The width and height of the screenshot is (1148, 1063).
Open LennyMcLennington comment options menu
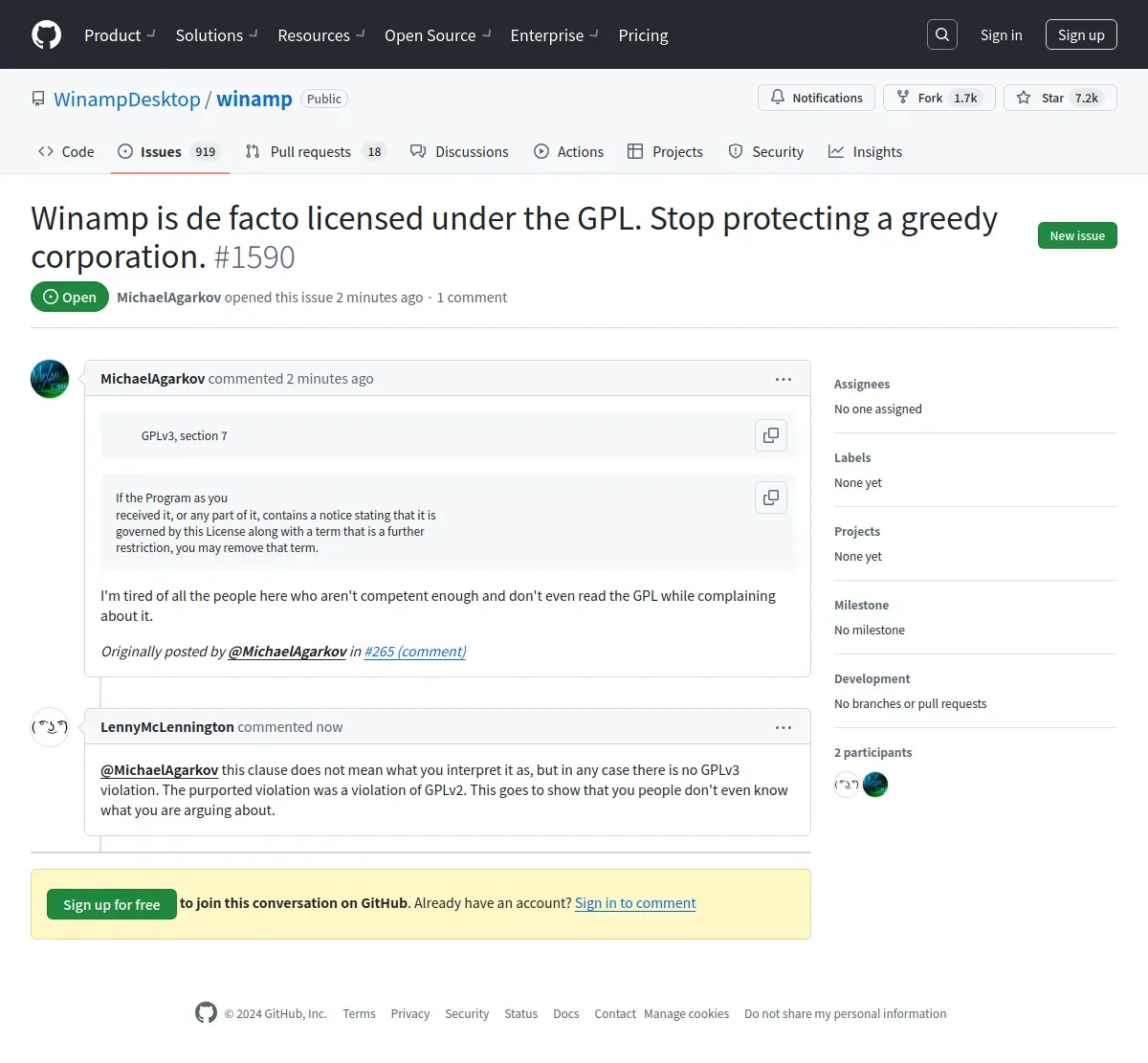click(784, 727)
